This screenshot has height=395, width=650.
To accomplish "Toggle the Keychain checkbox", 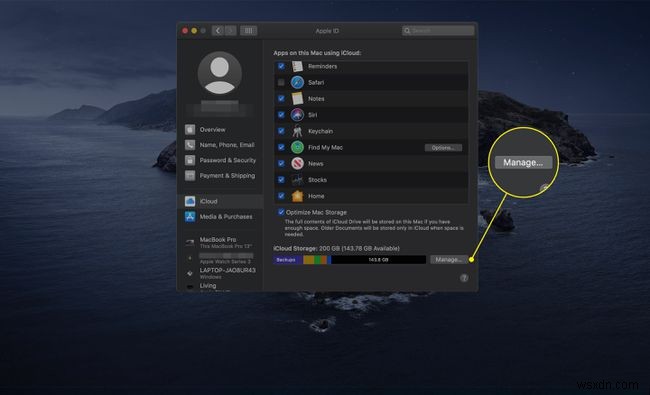I will (281, 131).
